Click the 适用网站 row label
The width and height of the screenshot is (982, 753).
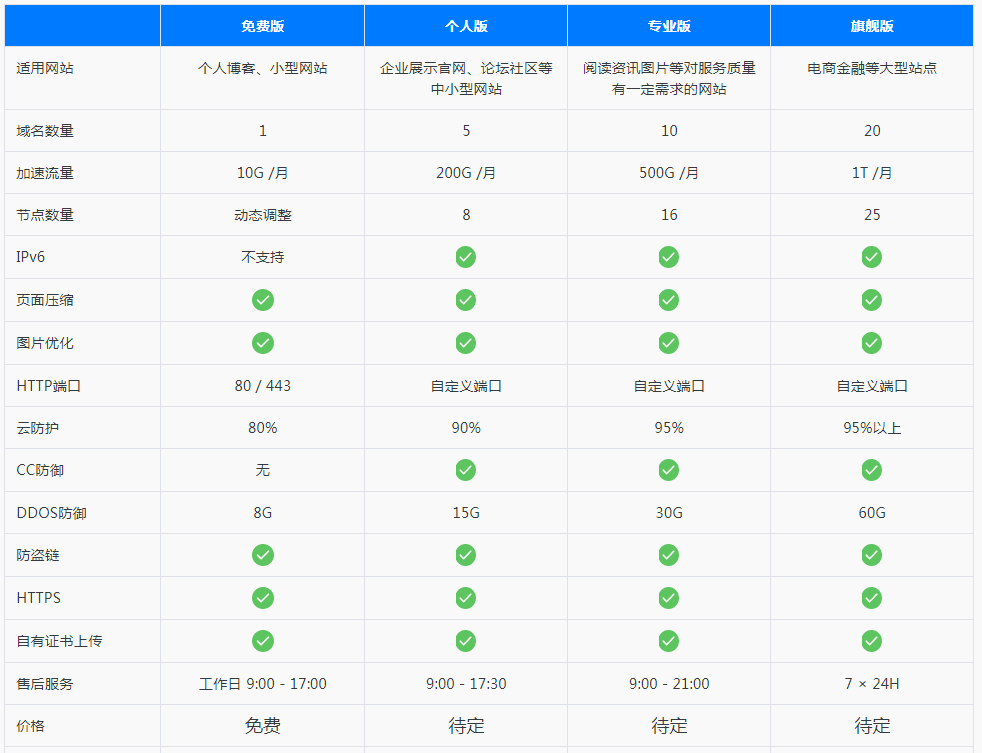coord(44,68)
